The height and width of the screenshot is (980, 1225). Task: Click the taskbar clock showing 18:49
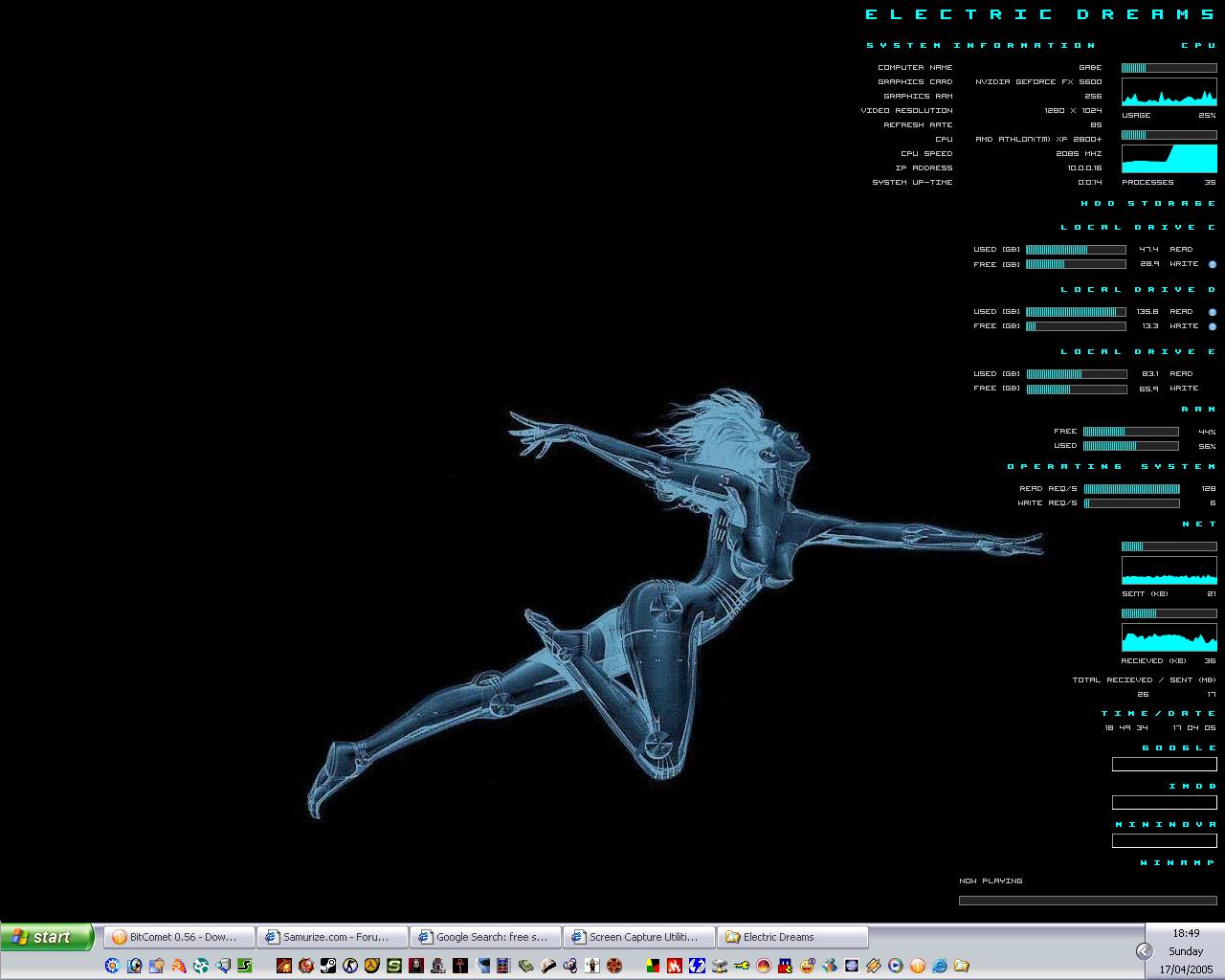tap(1186, 933)
